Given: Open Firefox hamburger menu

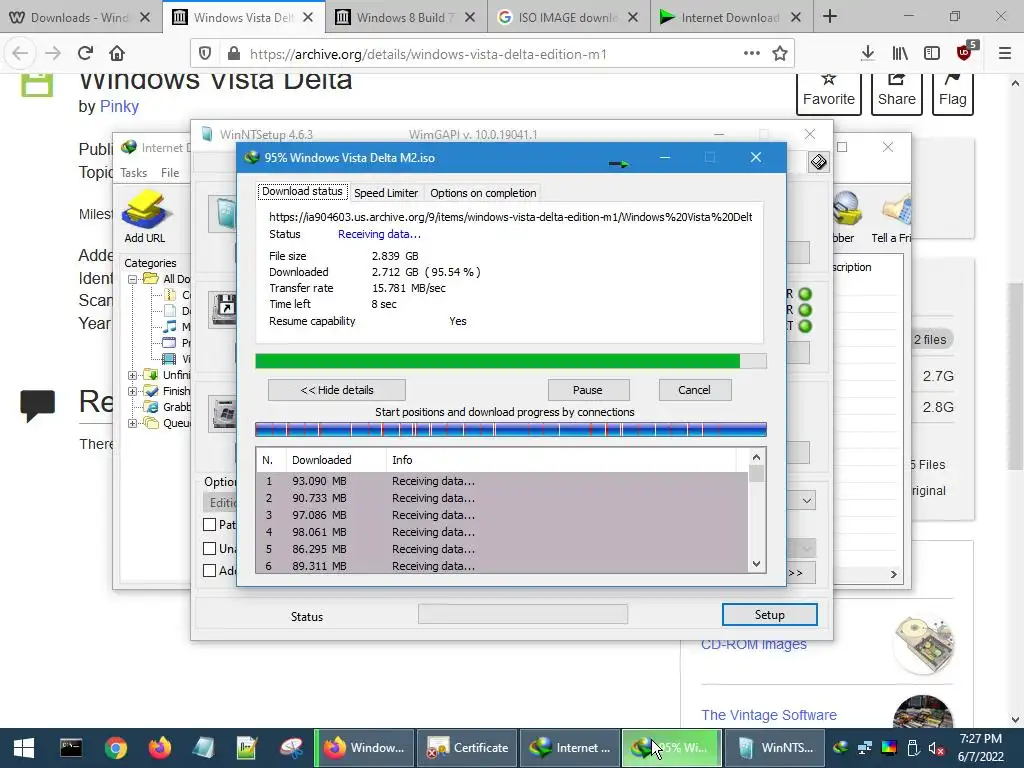Looking at the screenshot, I should point(1005,53).
